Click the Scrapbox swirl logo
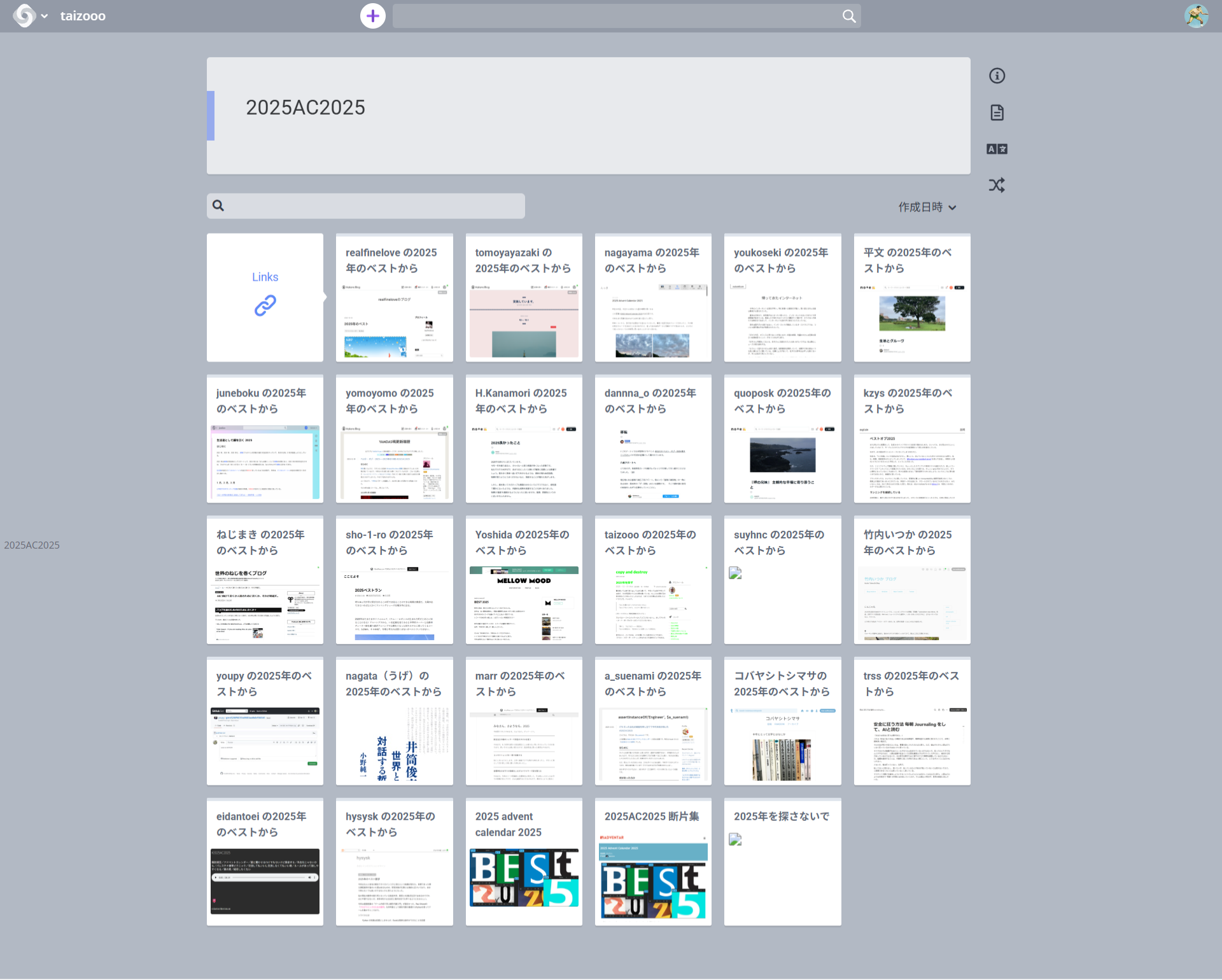Viewport: 1222px width, 980px height. [24, 16]
